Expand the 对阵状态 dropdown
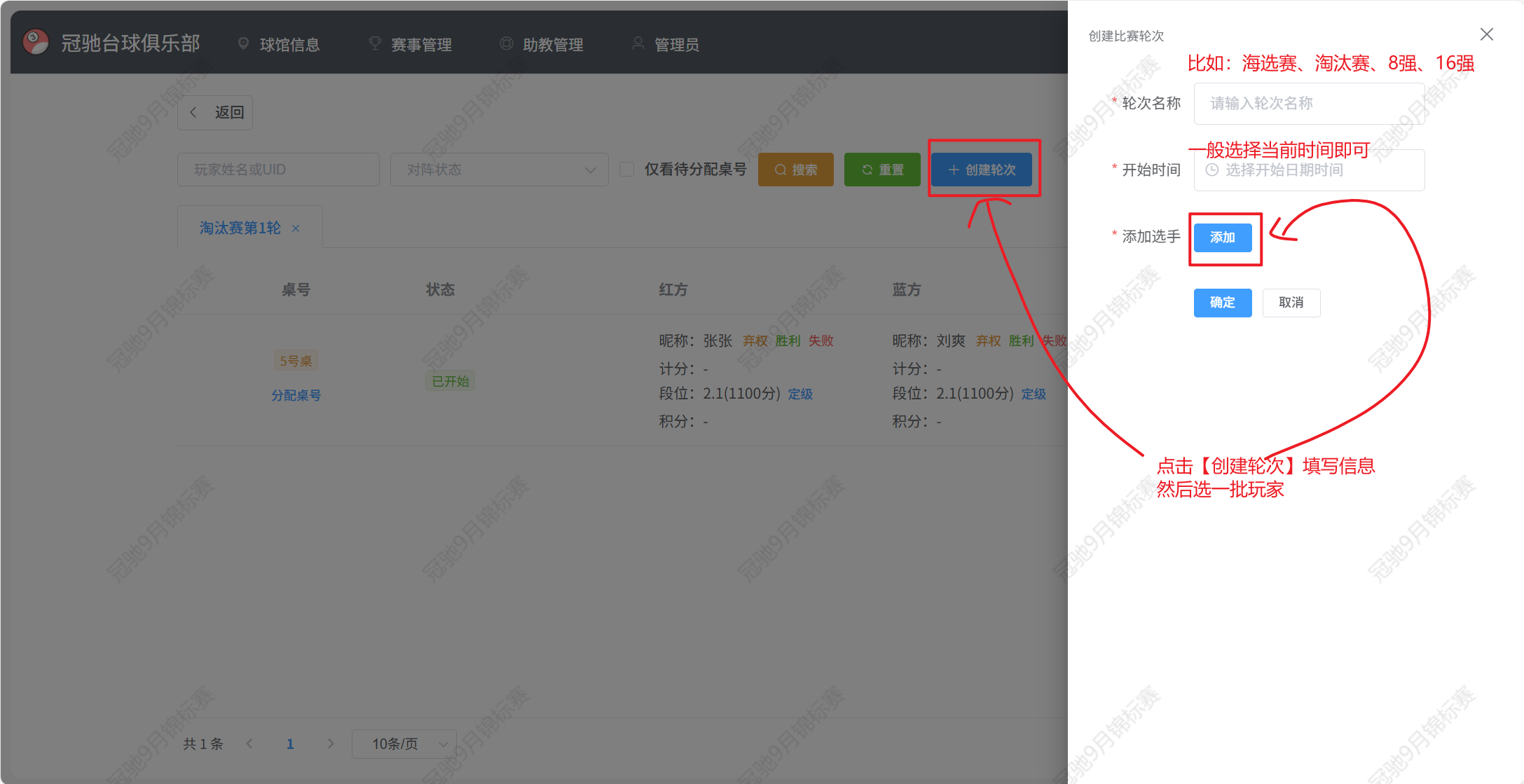The image size is (1524, 784). pyautogui.click(x=499, y=170)
